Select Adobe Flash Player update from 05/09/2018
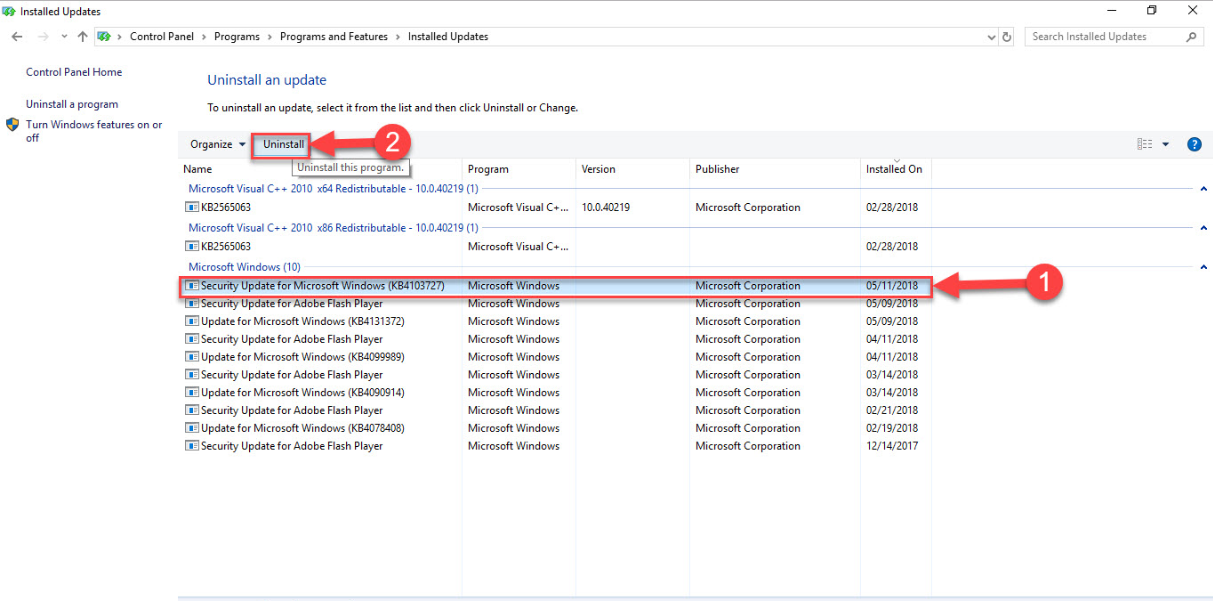The height and width of the screenshot is (601, 1213). 556,304
